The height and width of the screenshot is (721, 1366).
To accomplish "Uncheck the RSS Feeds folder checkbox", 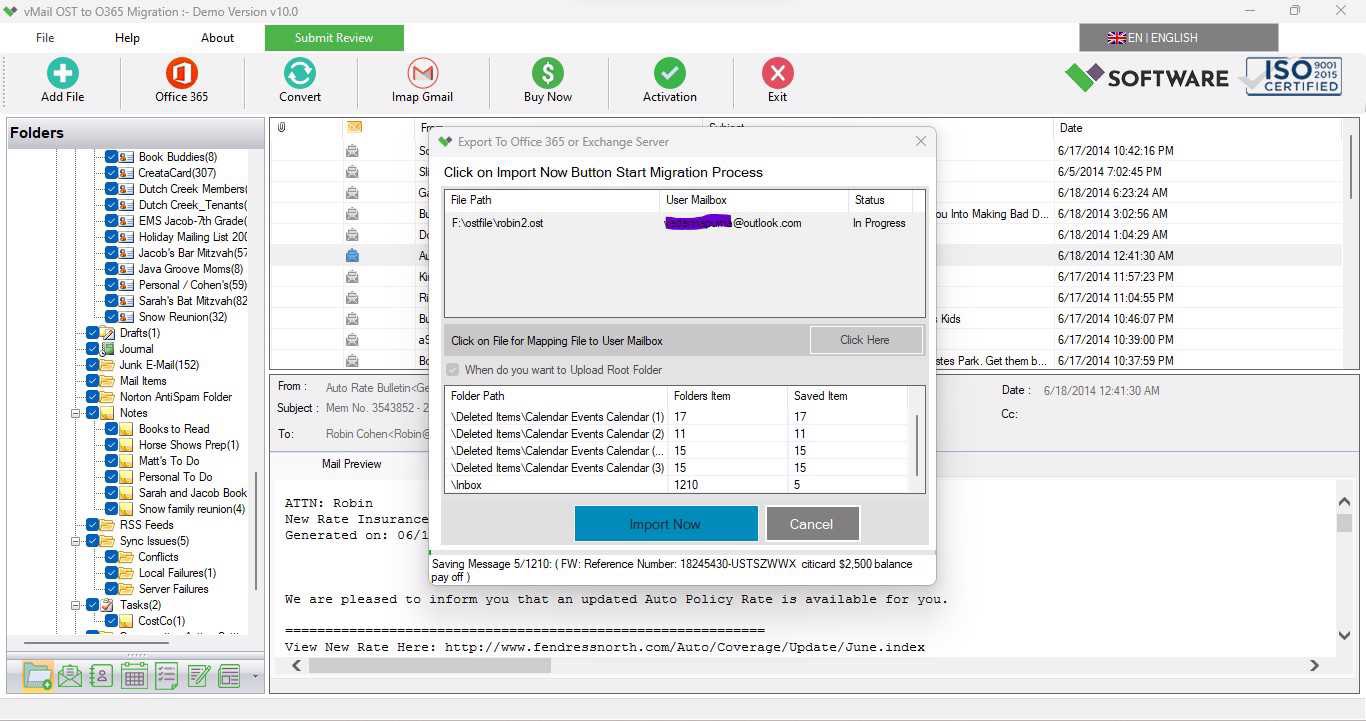I will click(92, 525).
